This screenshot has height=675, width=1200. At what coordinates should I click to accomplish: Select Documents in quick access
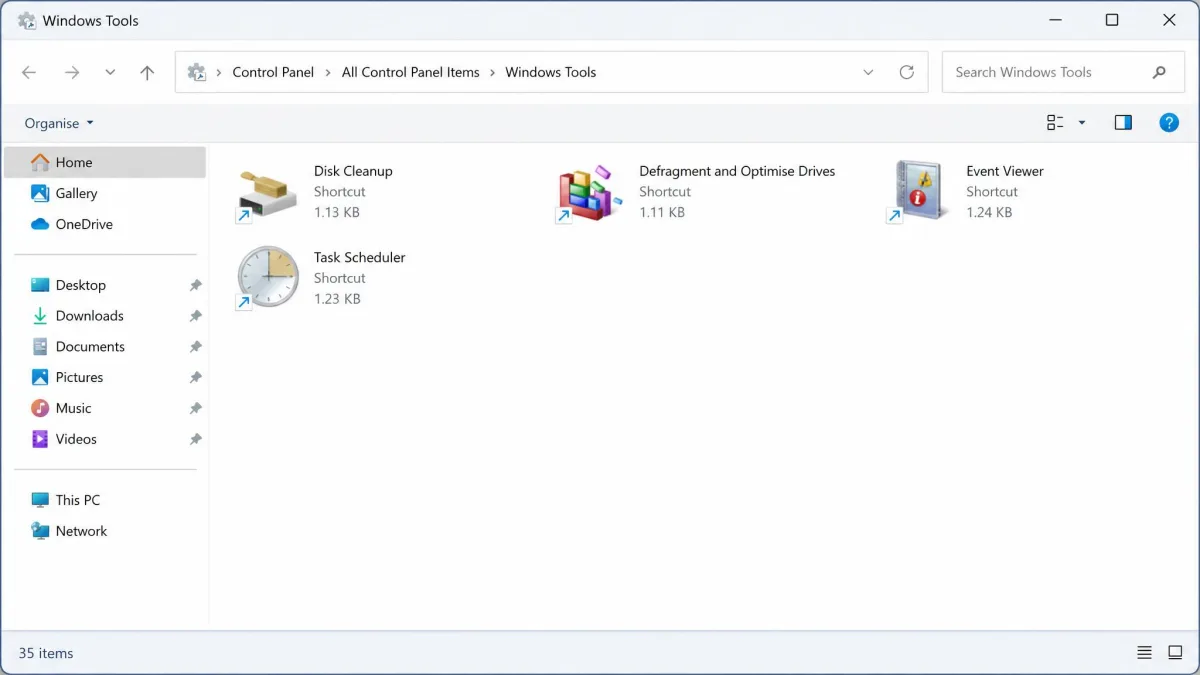[x=105, y=347]
